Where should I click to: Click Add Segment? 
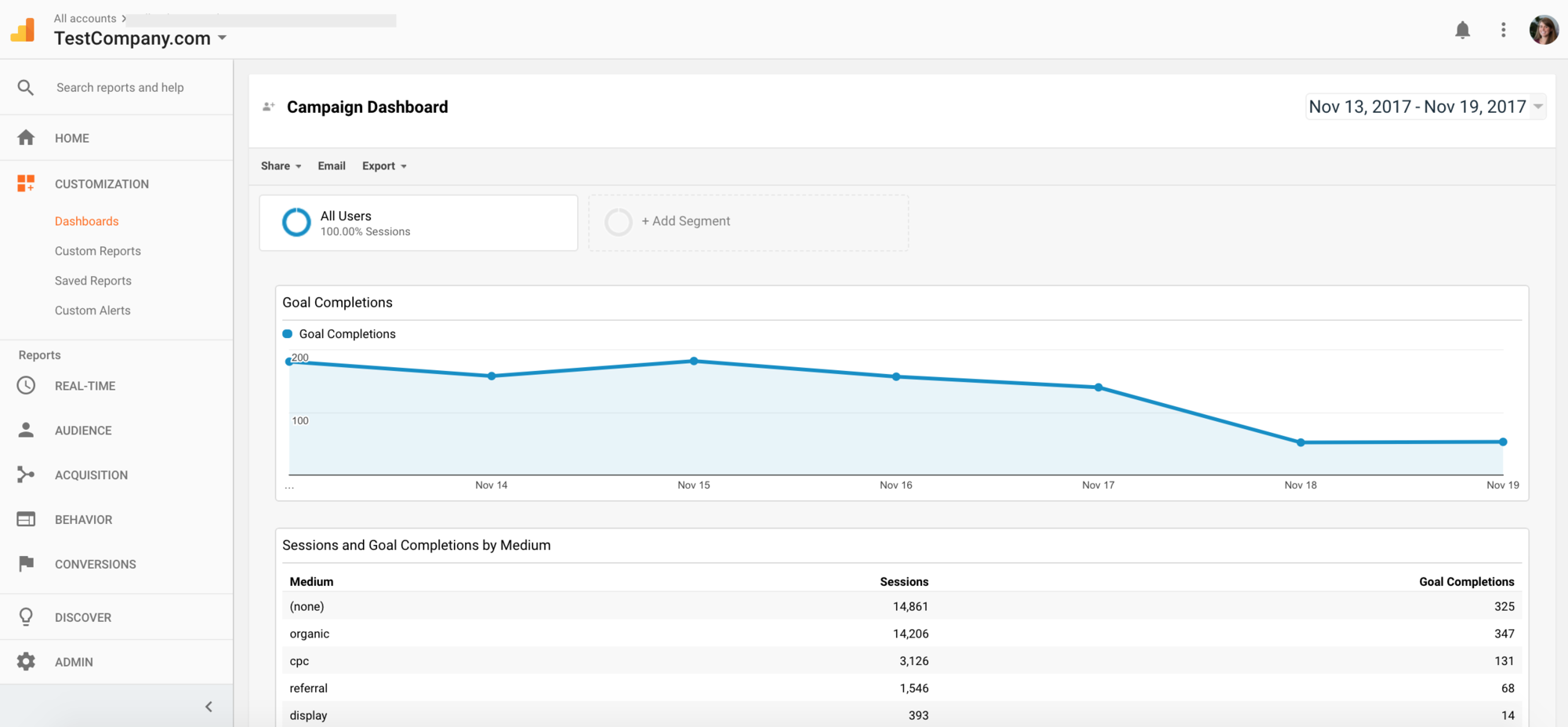pyautogui.click(x=685, y=222)
